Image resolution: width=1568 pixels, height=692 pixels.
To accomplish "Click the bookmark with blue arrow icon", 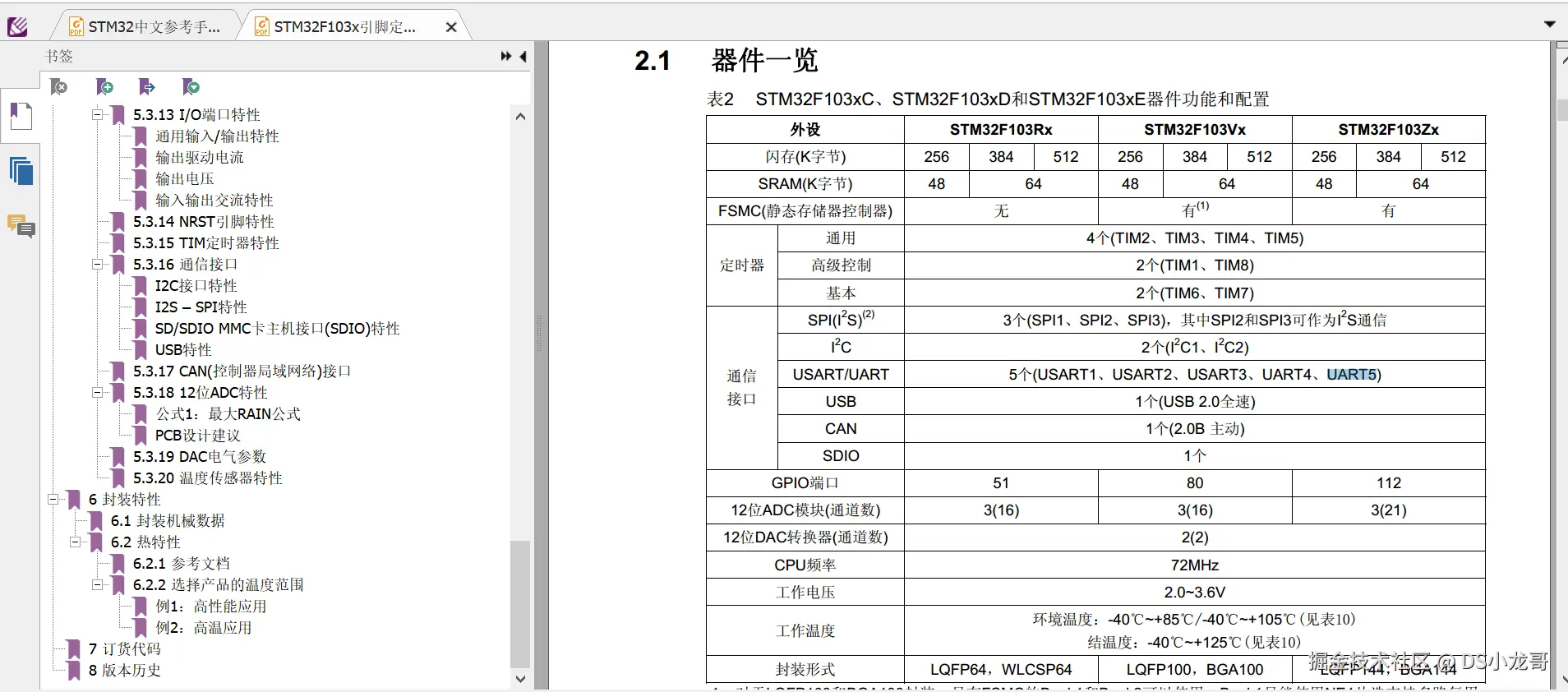I will click(147, 87).
